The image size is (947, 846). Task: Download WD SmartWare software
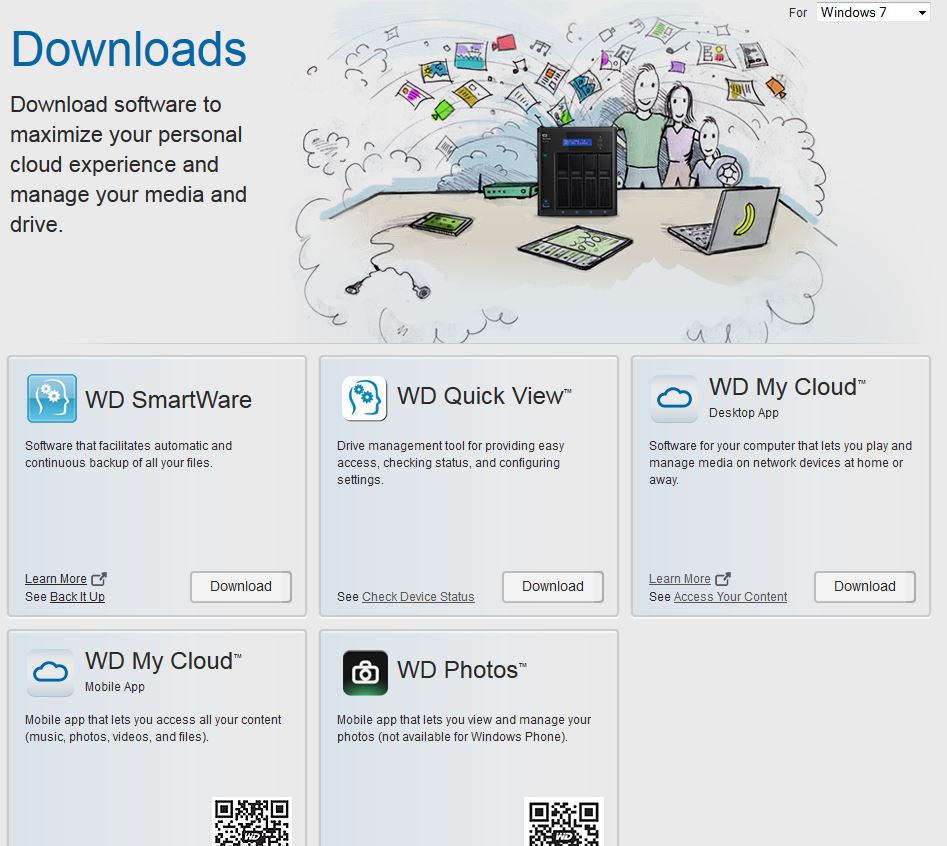pyautogui.click(x=241, y=586)
